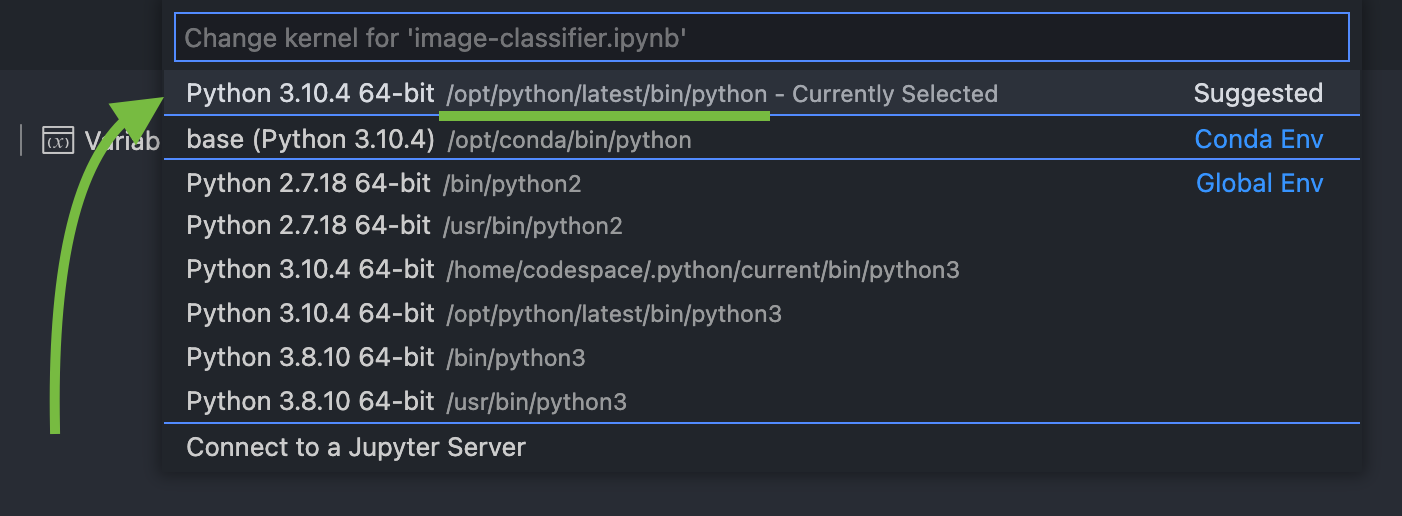This screenshot has height=516, width=1402.
Task: Click the /opt/conda/bin/python path text
Action: coord(569,141)
